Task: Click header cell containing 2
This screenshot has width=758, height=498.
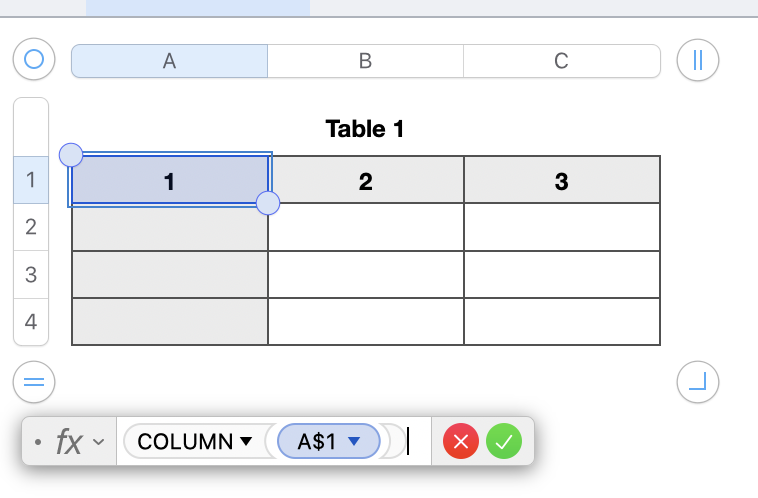Action: 365,181
